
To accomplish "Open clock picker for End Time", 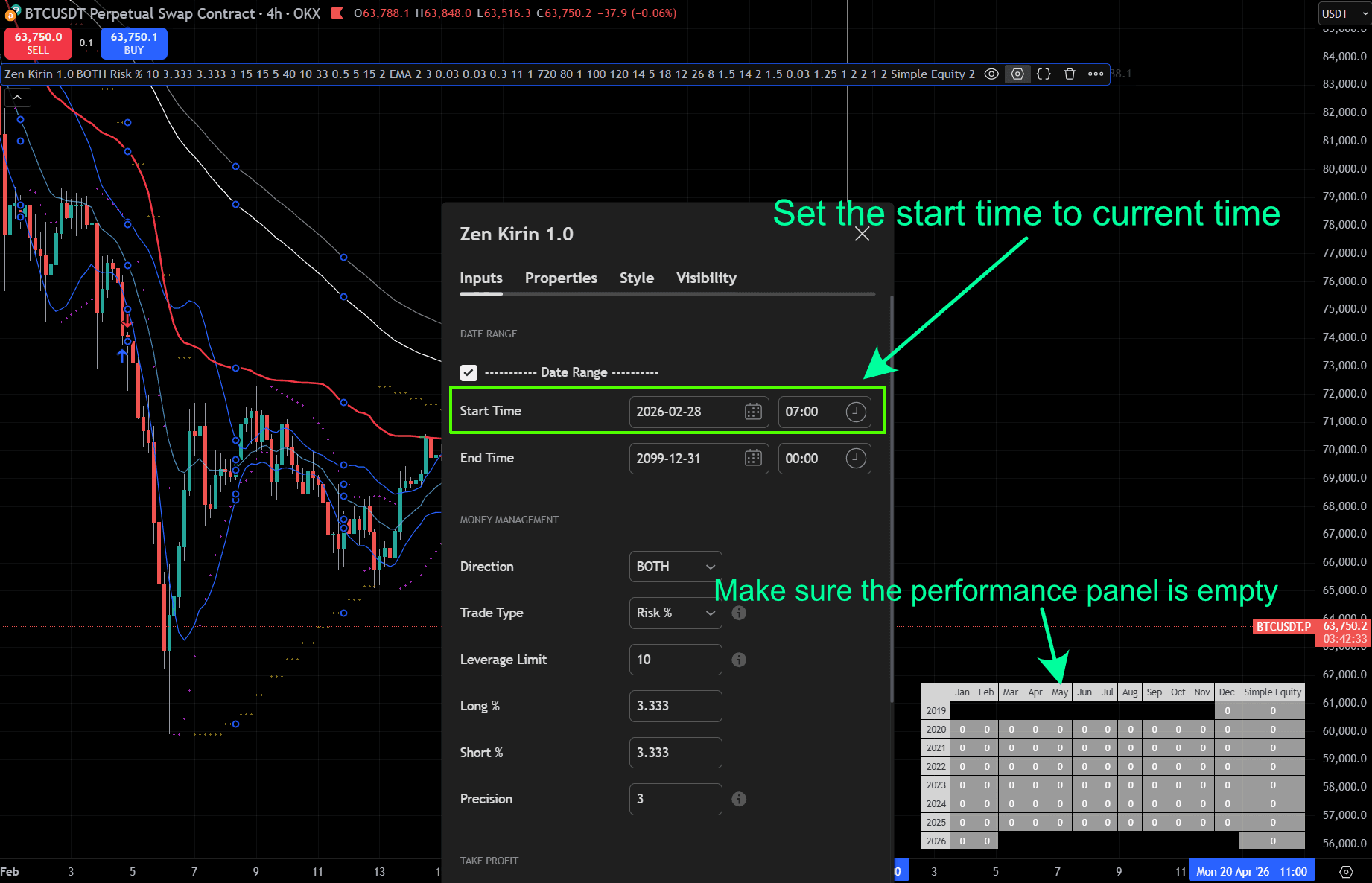I will pyautogui.click(x=856, y=459).
